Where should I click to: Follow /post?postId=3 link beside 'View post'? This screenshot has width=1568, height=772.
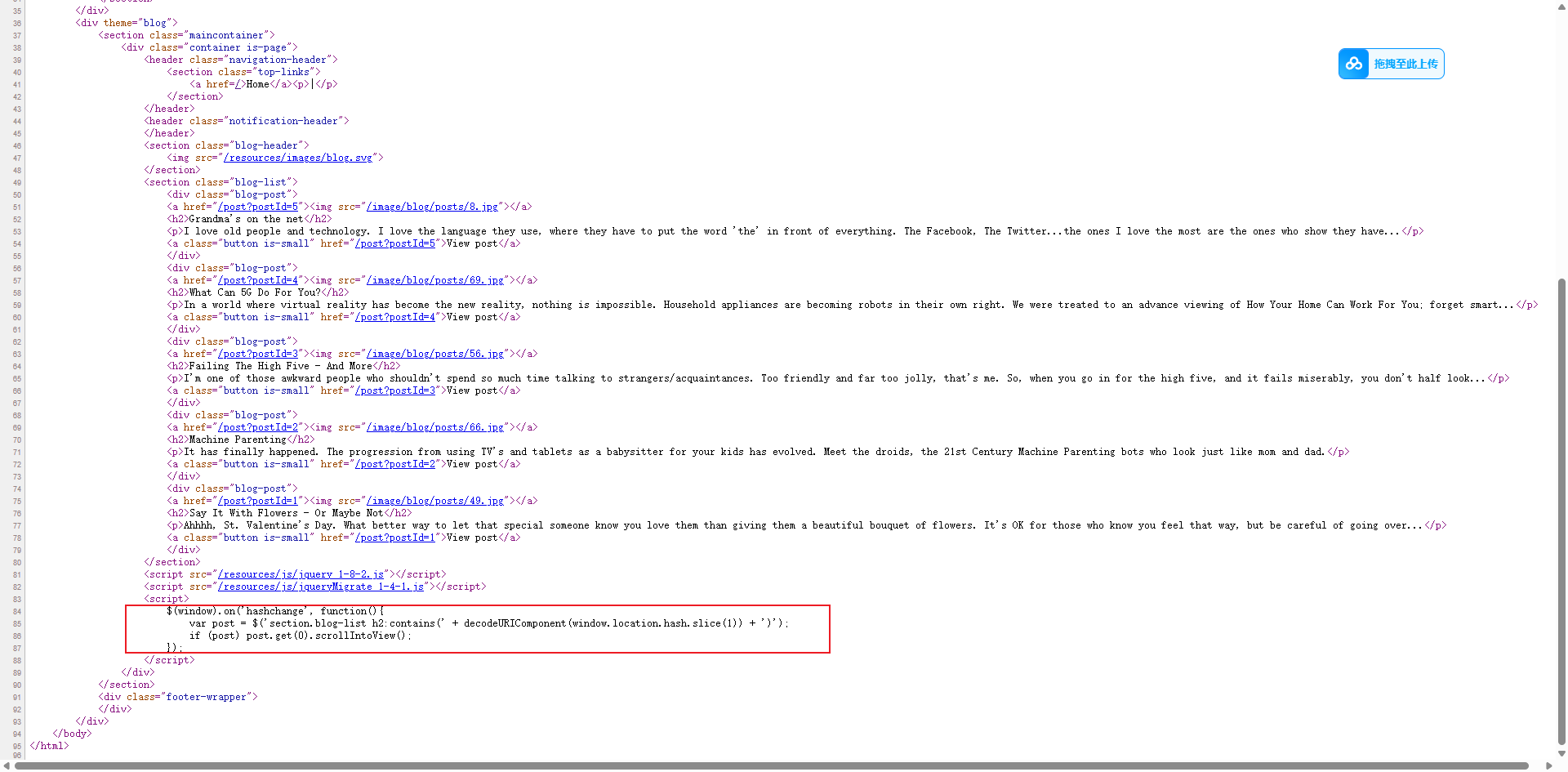pos(395,390)
